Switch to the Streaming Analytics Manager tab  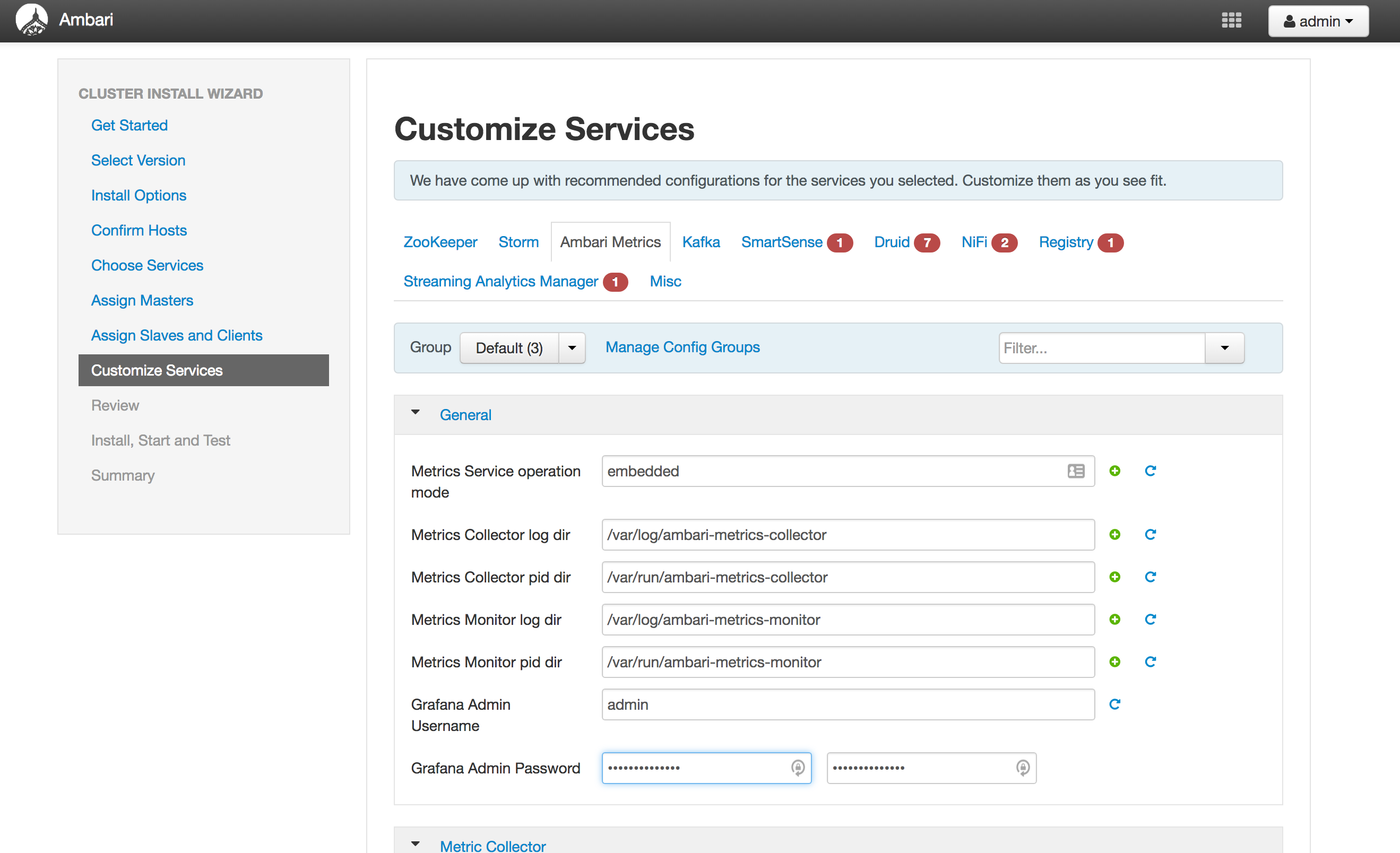pyautogui.click(x=500, y=281)
